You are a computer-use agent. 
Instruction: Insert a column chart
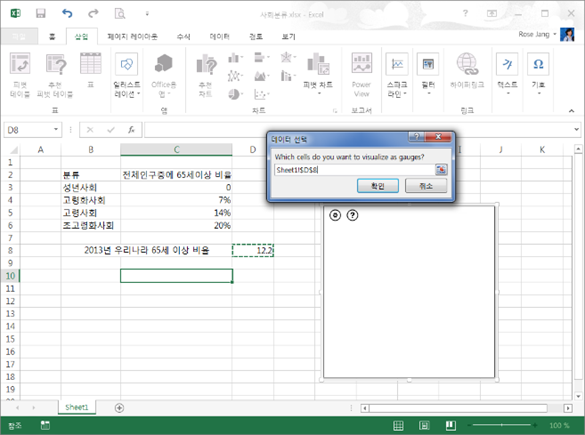(235, 57)
